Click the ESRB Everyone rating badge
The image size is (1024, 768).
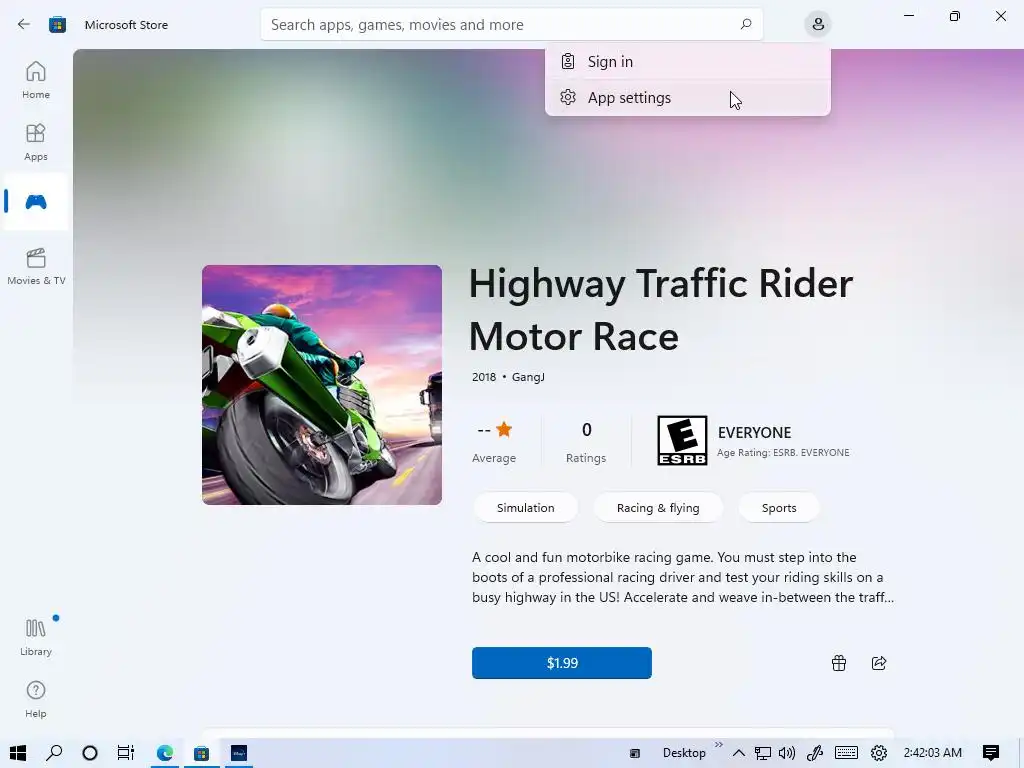tap(682, 441)
